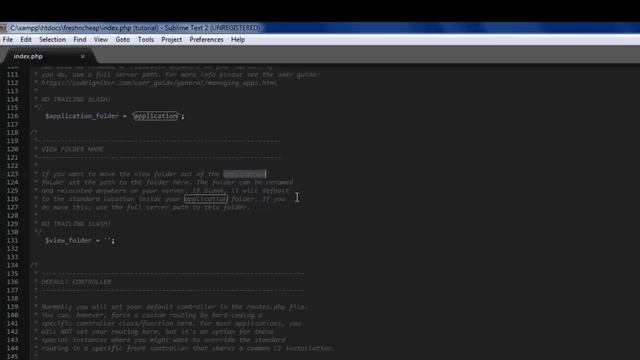This screenshot has width=640, height=360.
Task: Open the Goto menu
Action: [x=122, y=40]
